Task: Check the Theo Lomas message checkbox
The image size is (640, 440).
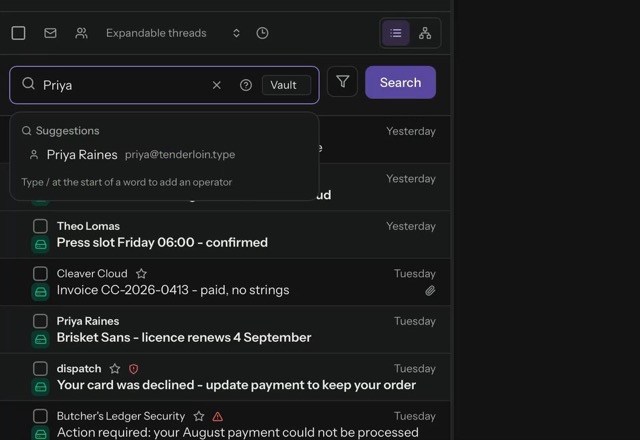Action: pyautogui.click(x=40, y=226)
